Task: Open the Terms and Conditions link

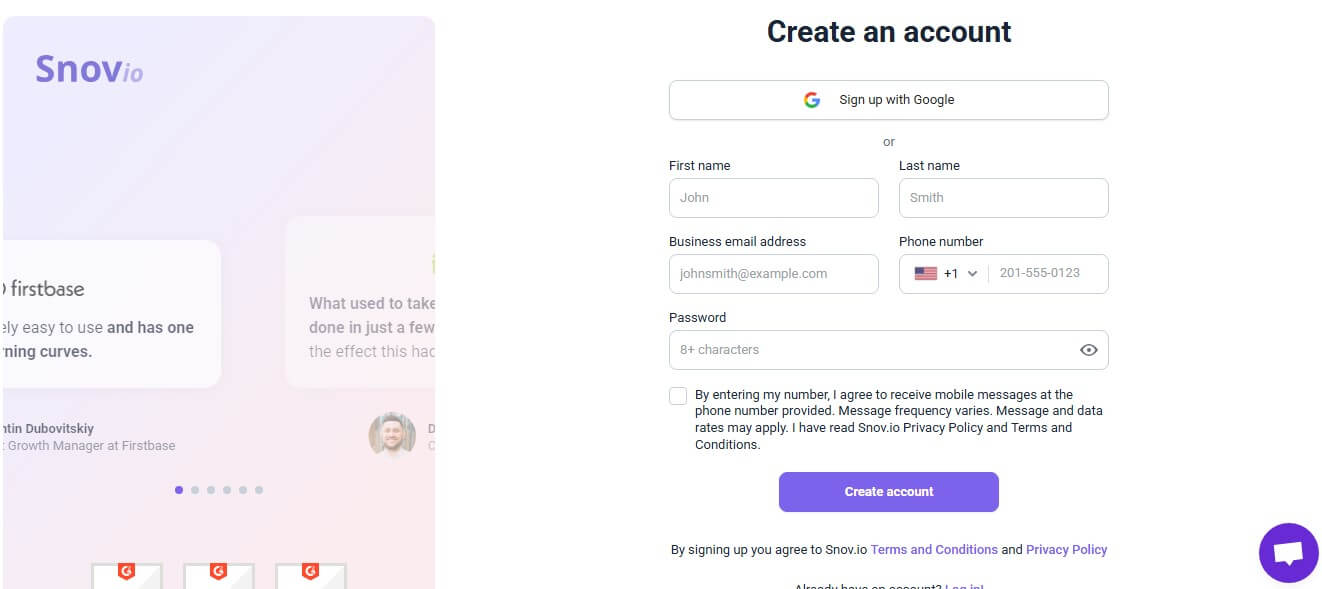Action: coord(934,550)
